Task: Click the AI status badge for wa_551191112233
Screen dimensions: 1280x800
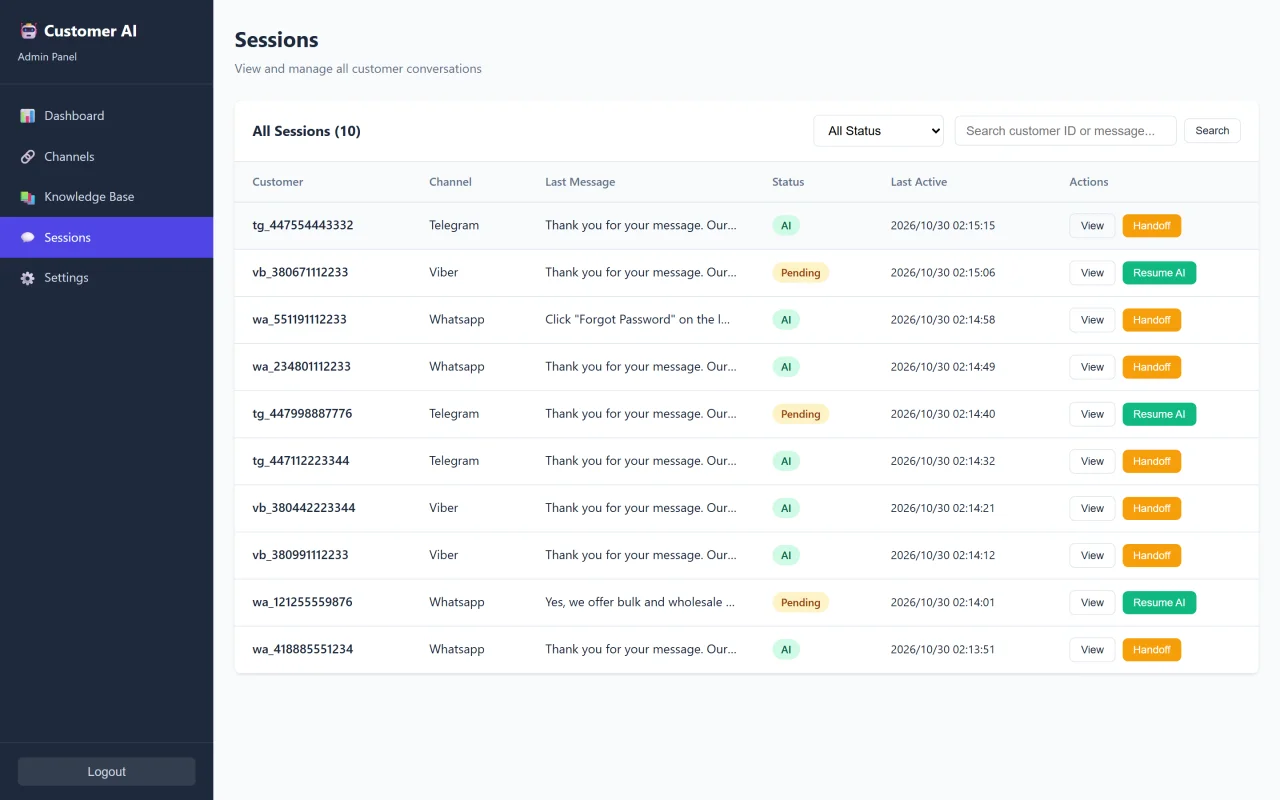Action: coord(786,320)
